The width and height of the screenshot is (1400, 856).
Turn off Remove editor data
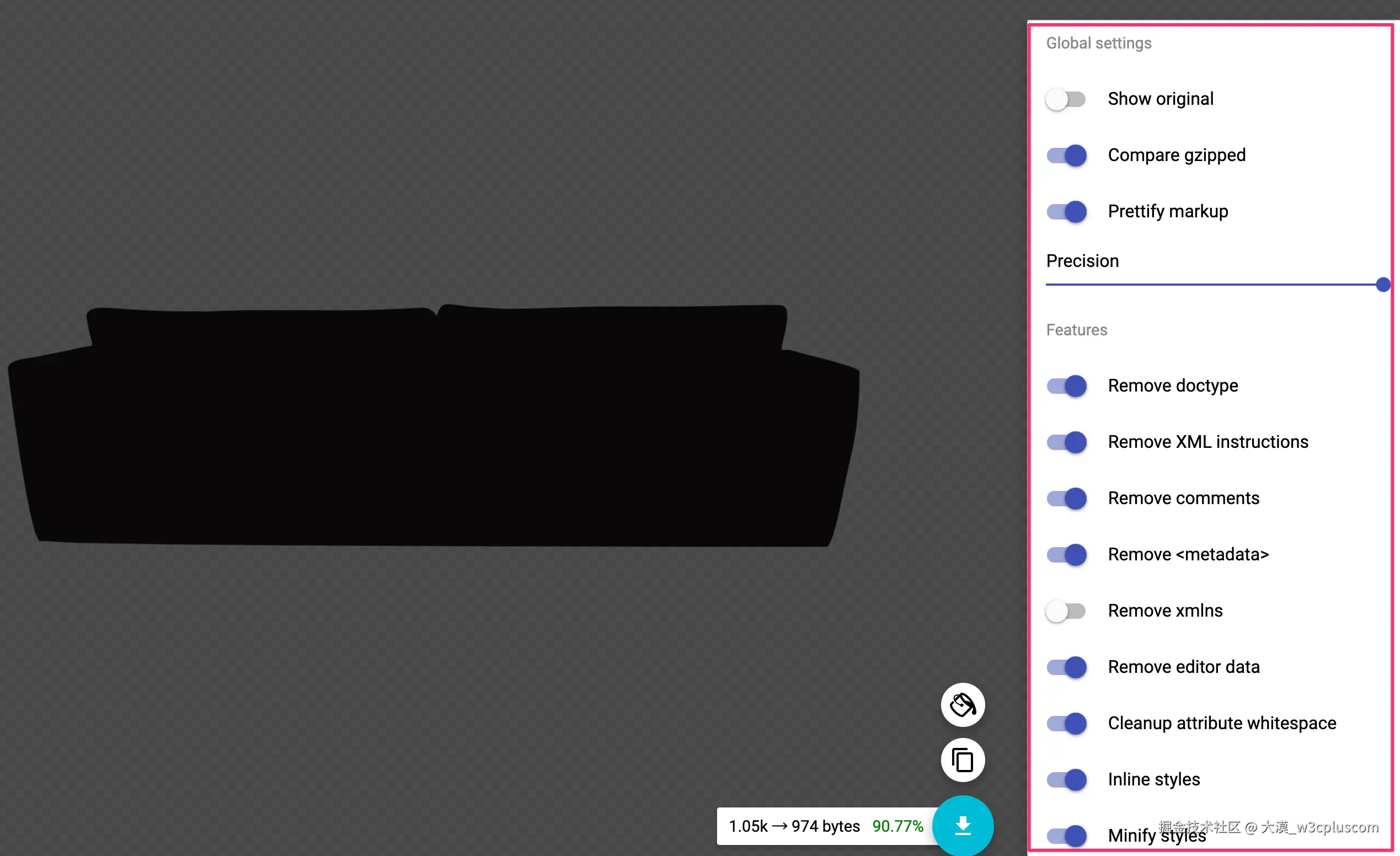[1066, 667]
